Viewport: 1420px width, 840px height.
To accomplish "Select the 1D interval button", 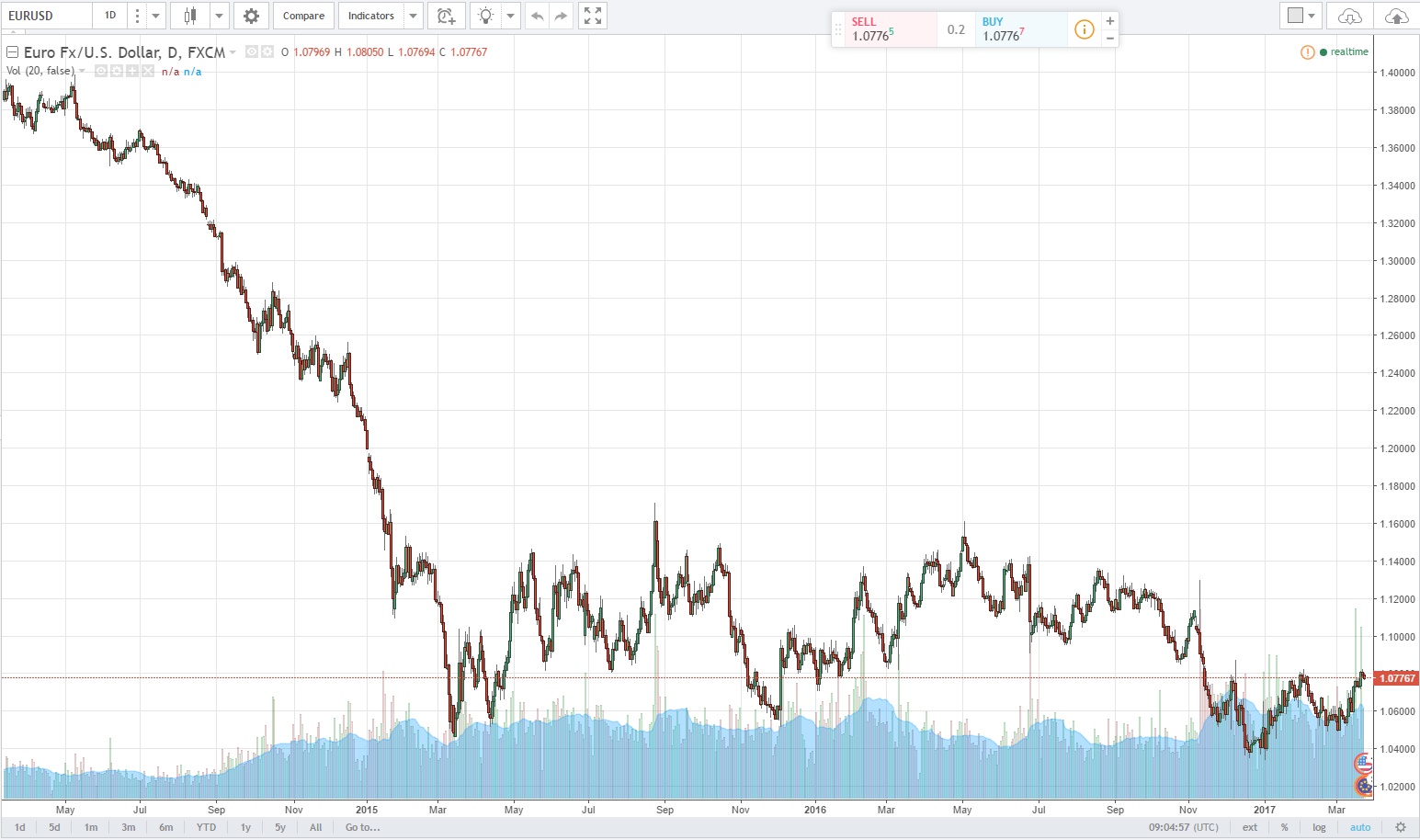I will (x=110, y=16).
